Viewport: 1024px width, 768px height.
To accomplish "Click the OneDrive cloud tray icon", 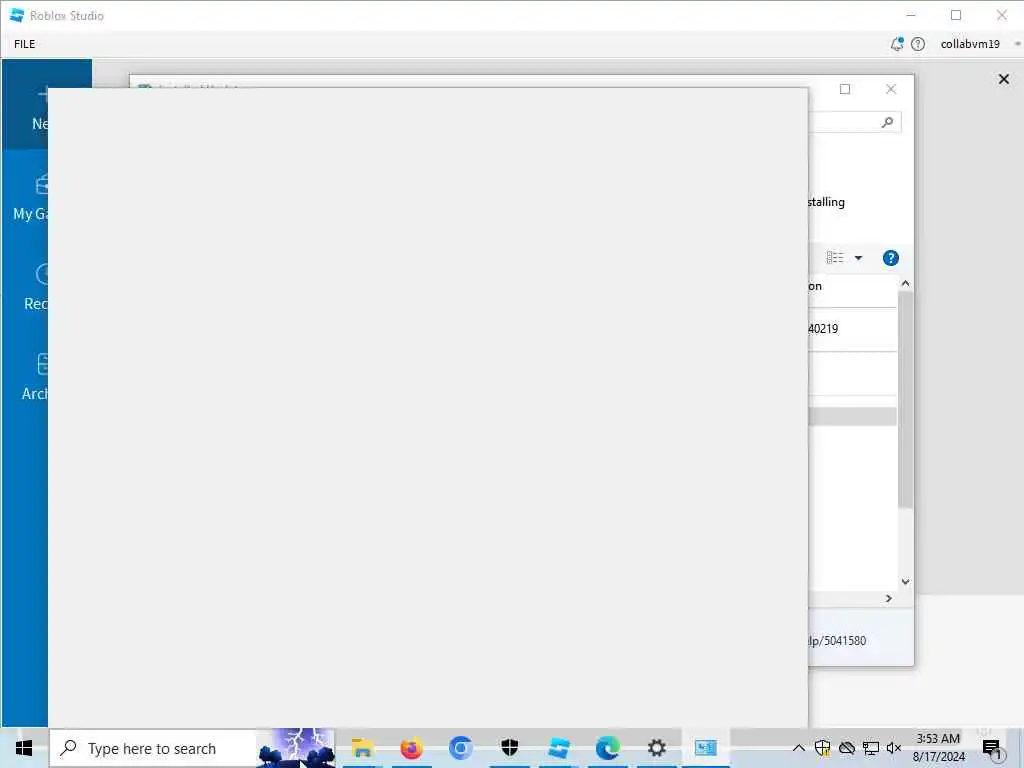I will tap(847, 748).
